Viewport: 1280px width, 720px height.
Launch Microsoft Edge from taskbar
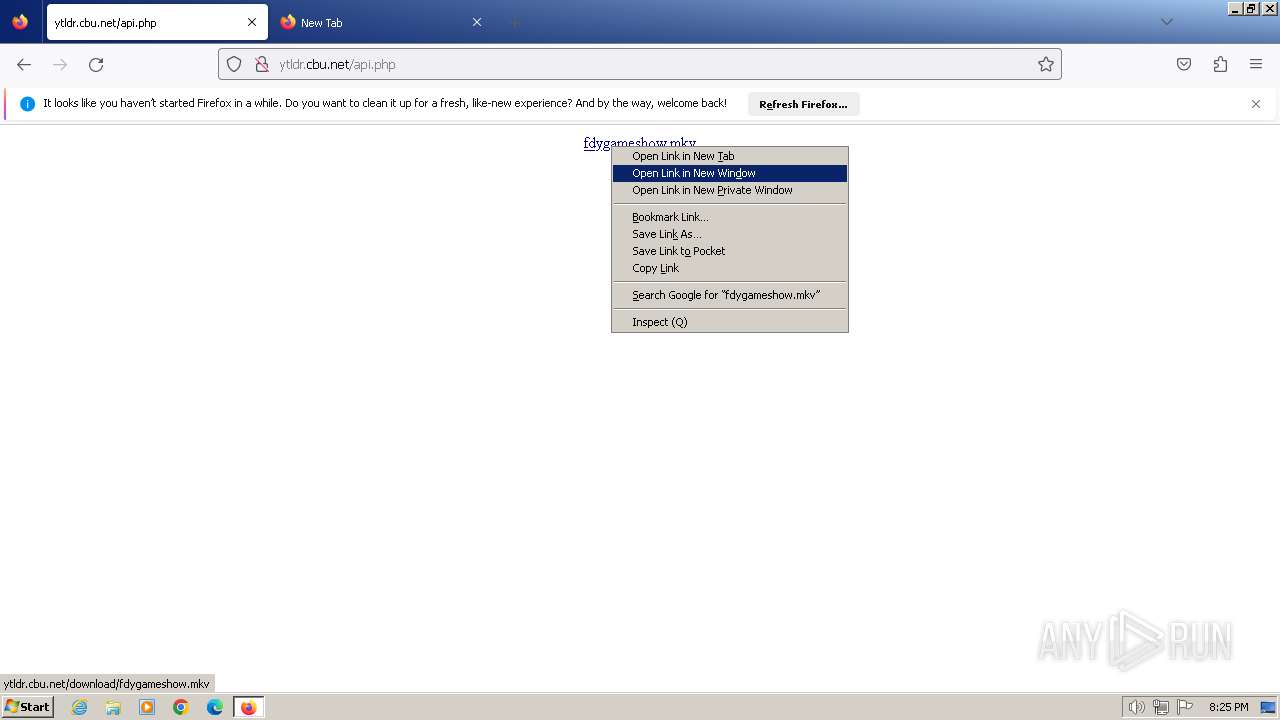click(x=215, y=707)
